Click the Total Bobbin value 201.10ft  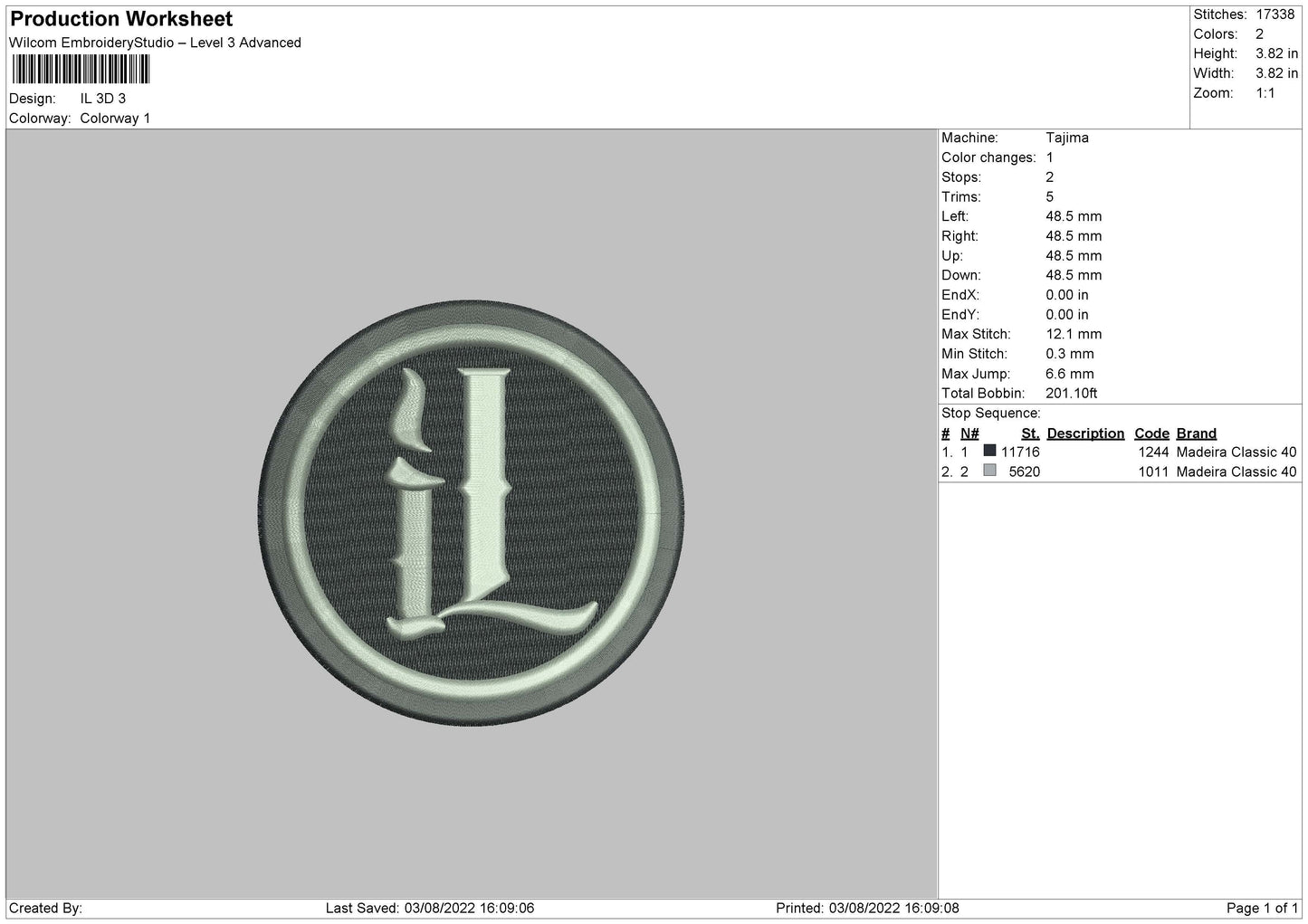pyautogui.click(x=1072, y=394)
